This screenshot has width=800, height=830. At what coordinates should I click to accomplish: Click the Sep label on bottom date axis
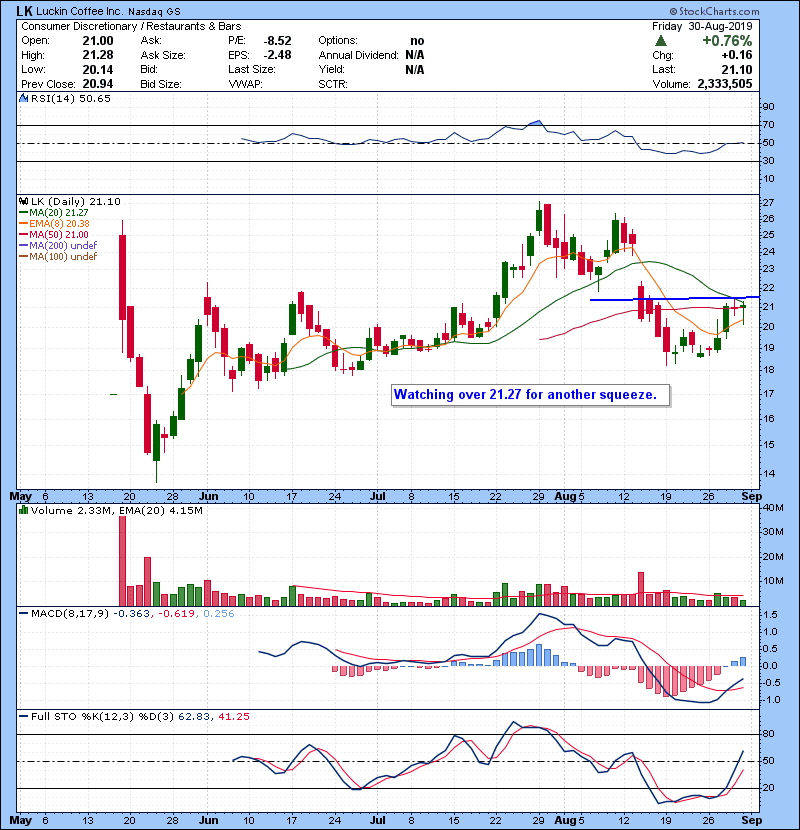pos(751,820)
